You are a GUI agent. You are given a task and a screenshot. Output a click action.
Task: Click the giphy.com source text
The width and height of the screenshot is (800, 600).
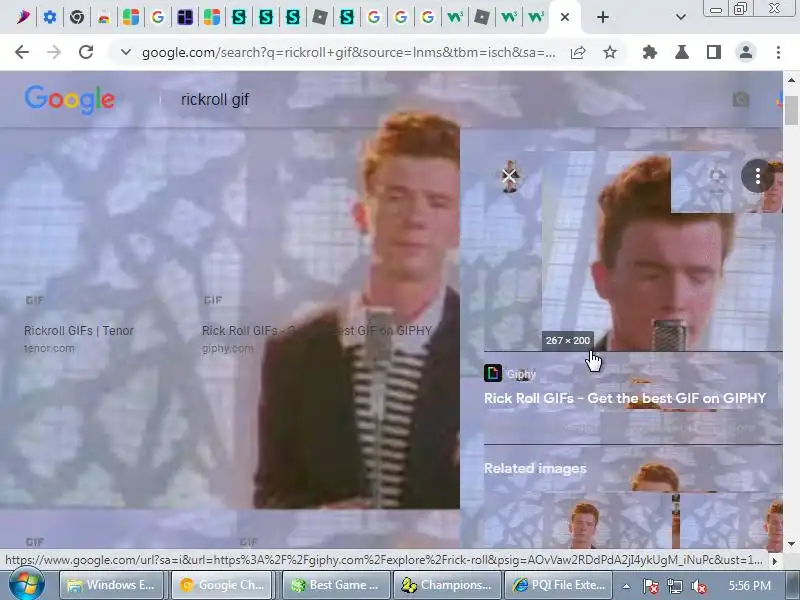pos(228,348)
